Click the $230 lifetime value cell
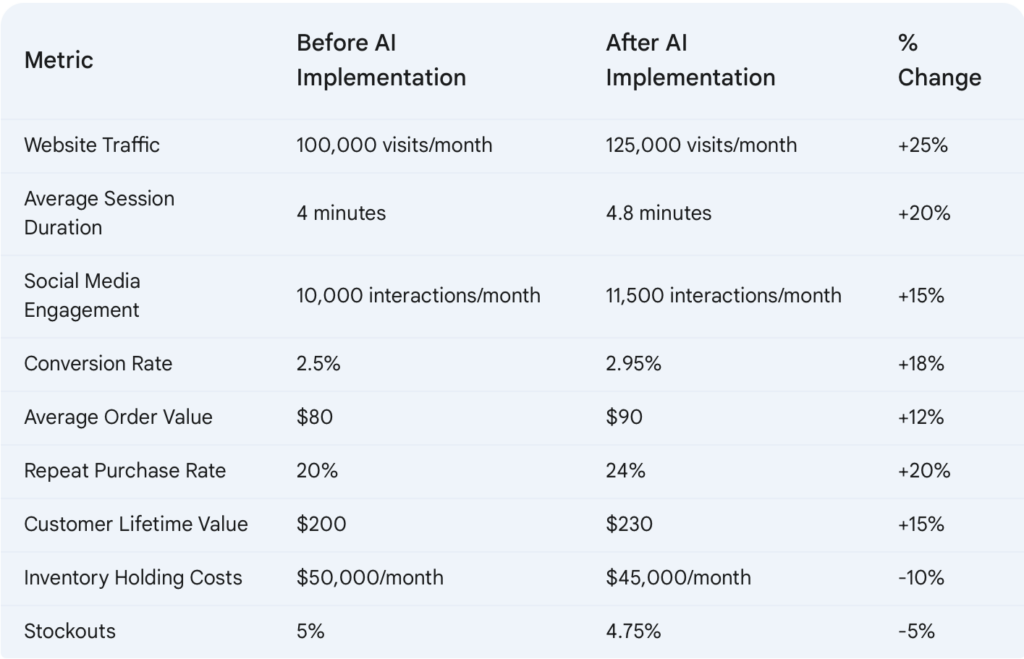1024x659 pixels. (629, 524)
